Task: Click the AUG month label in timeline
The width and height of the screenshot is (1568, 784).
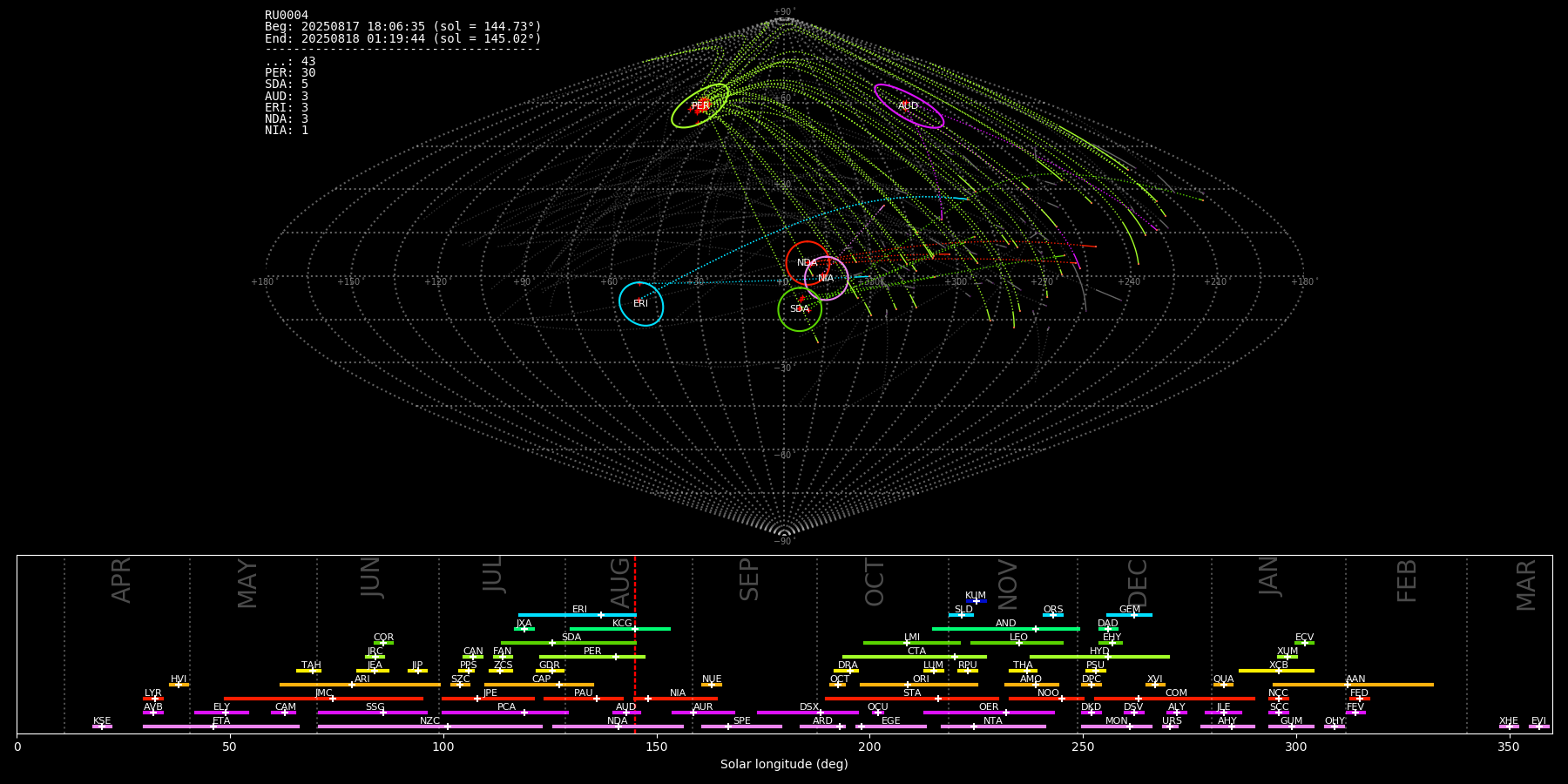Action: 620,582
